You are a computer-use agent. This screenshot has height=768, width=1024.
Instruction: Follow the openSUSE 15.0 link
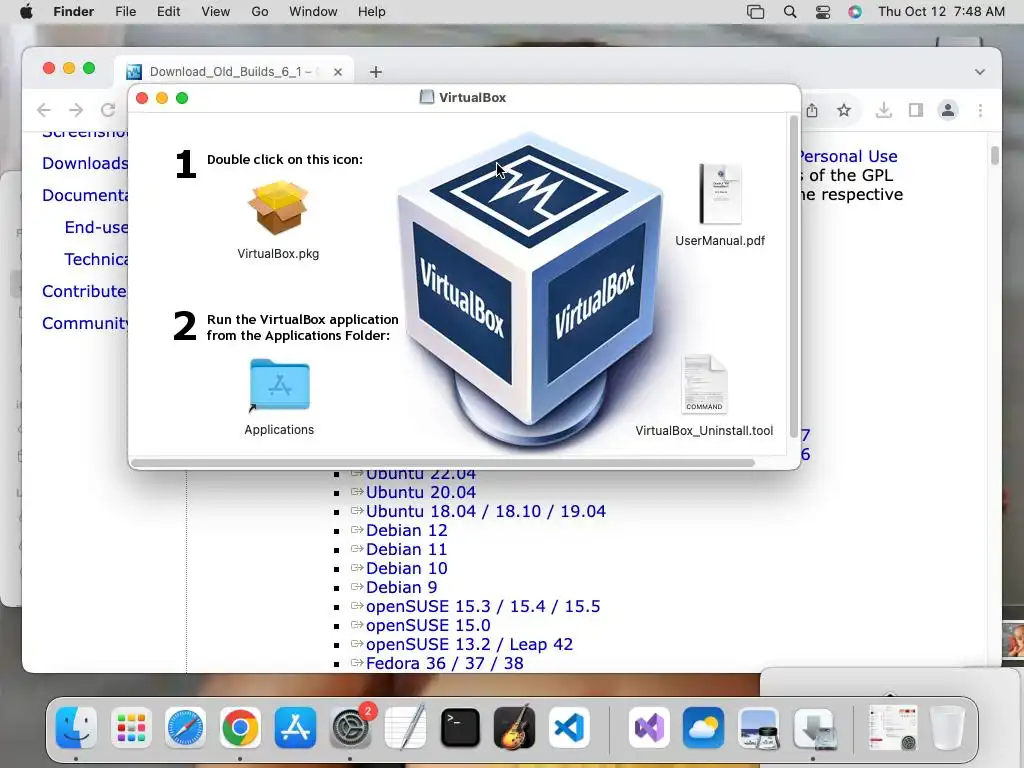(428, 625)
